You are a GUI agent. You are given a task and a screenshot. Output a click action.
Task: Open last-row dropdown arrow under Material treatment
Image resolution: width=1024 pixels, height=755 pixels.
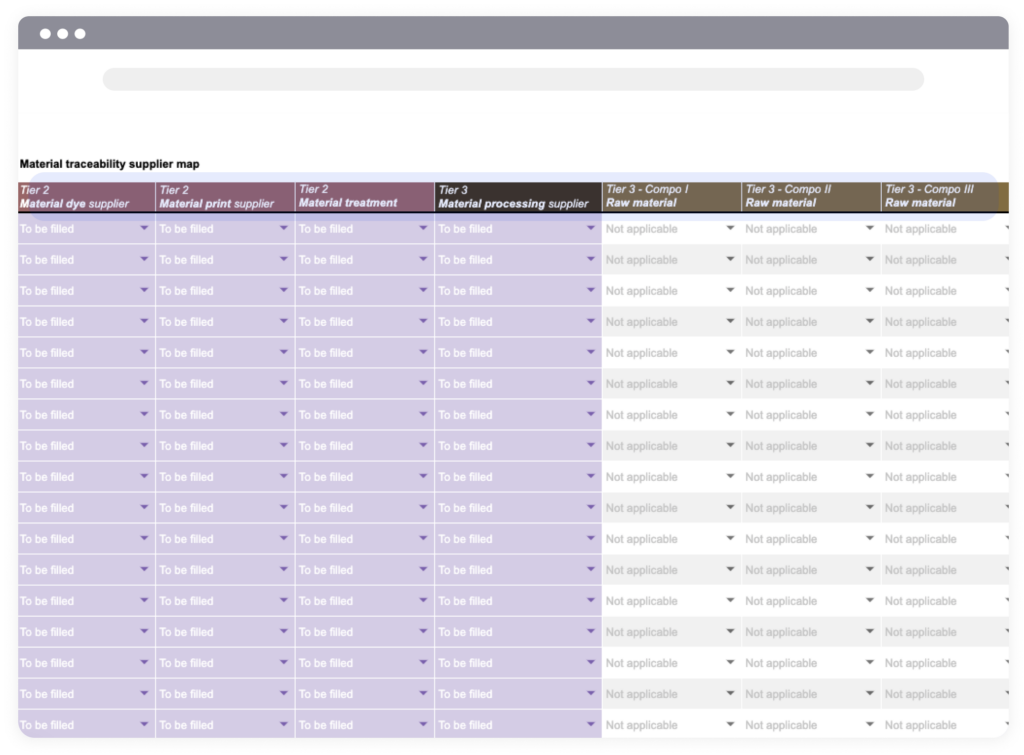coord(423,724)
